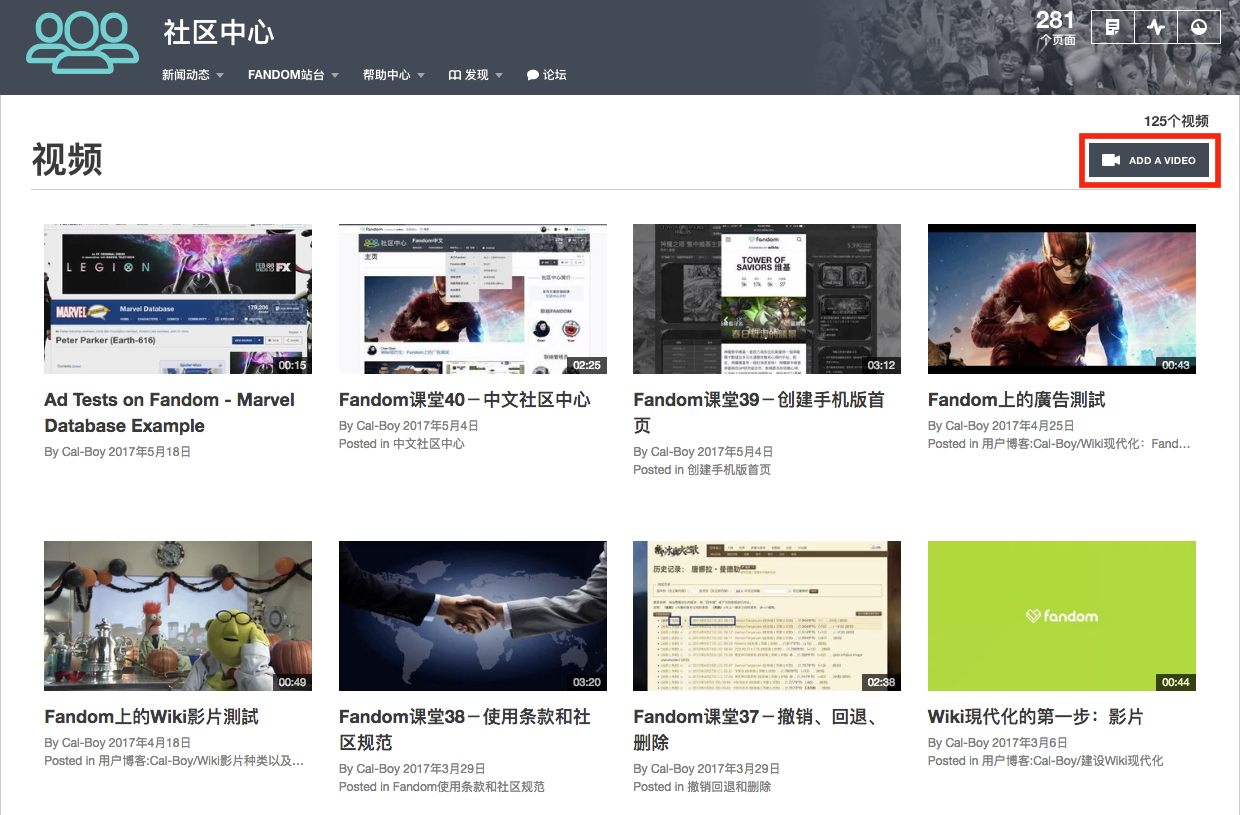Open title Fandom课堂37－撤销、回退、删除
1240x815 pixels.
click(x=757, y=730)
